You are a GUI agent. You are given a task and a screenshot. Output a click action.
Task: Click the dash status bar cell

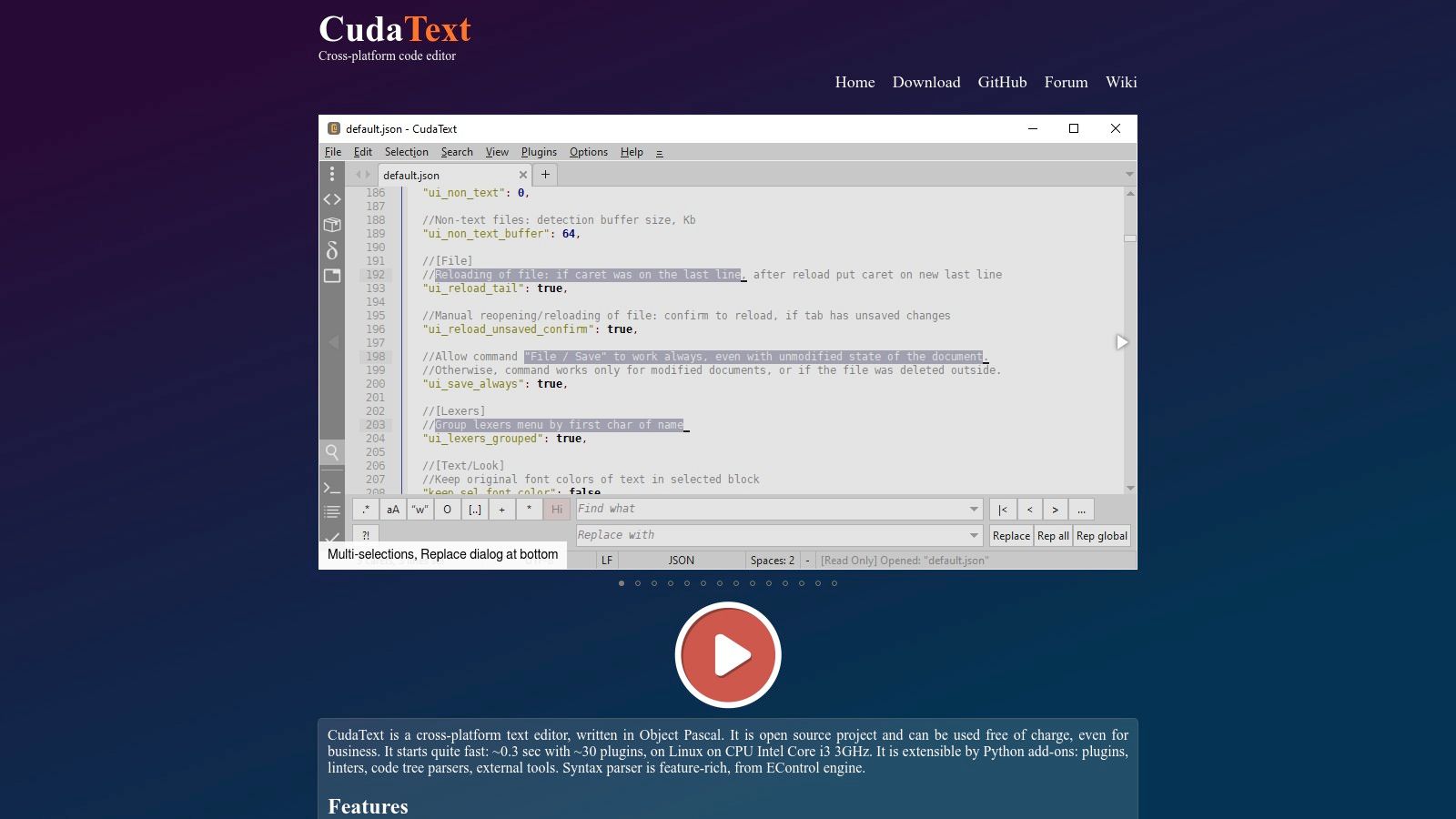click(x=807, y=561)
